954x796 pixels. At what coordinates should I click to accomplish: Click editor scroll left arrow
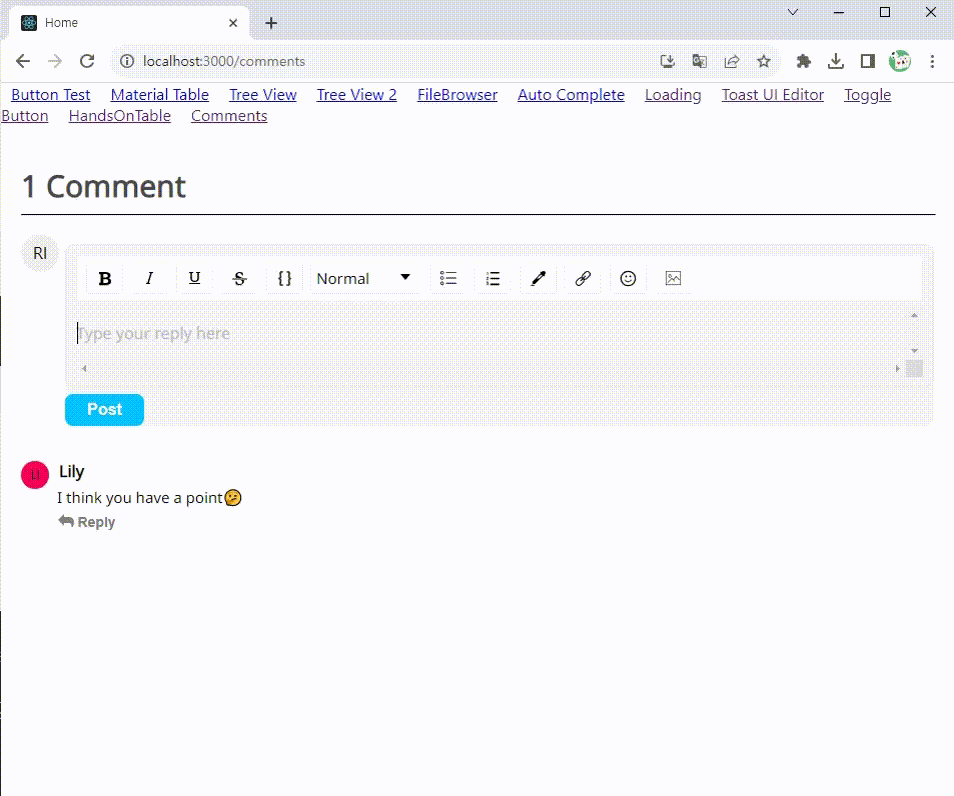tap(84, 368)
